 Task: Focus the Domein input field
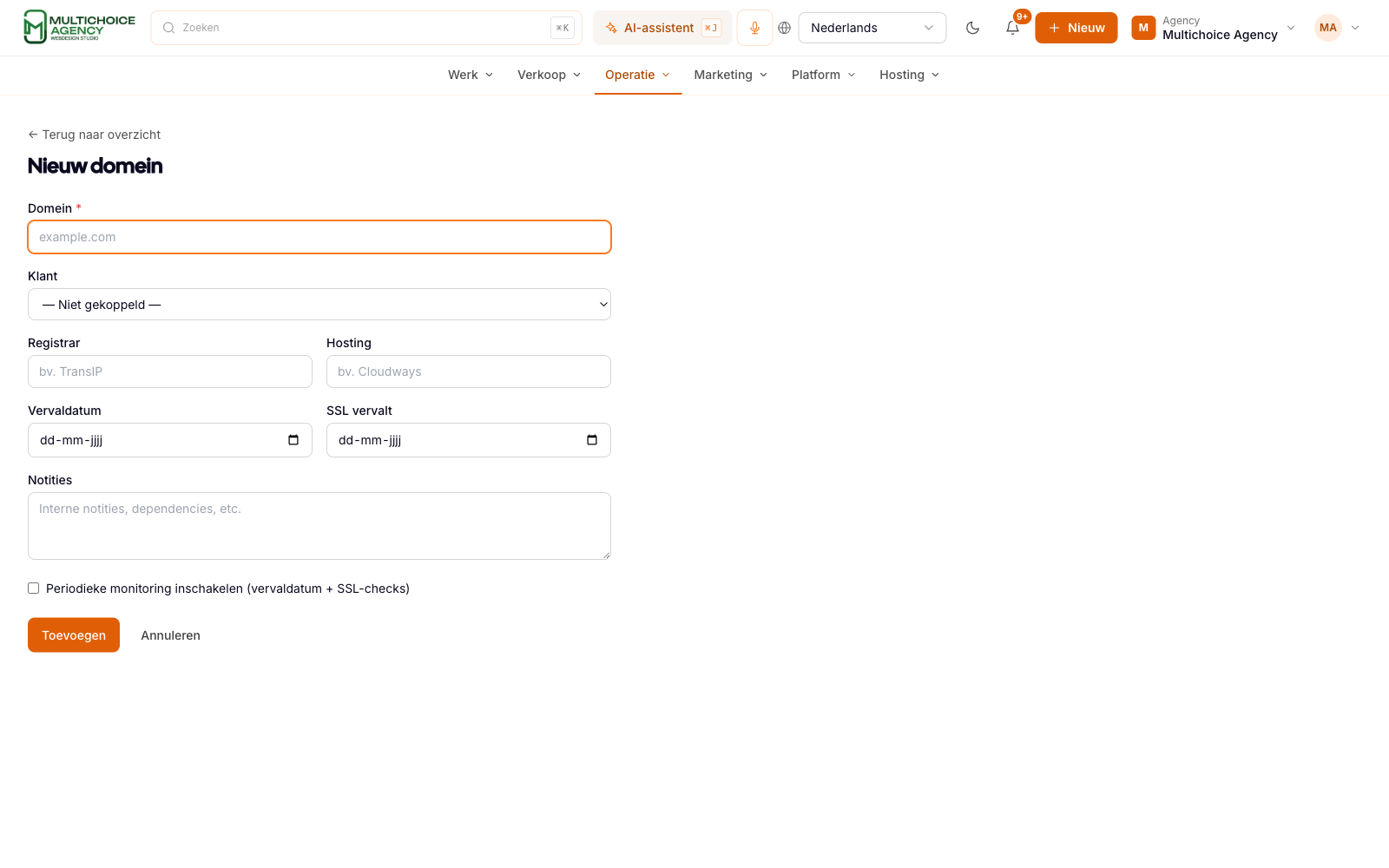click(319, 237)
